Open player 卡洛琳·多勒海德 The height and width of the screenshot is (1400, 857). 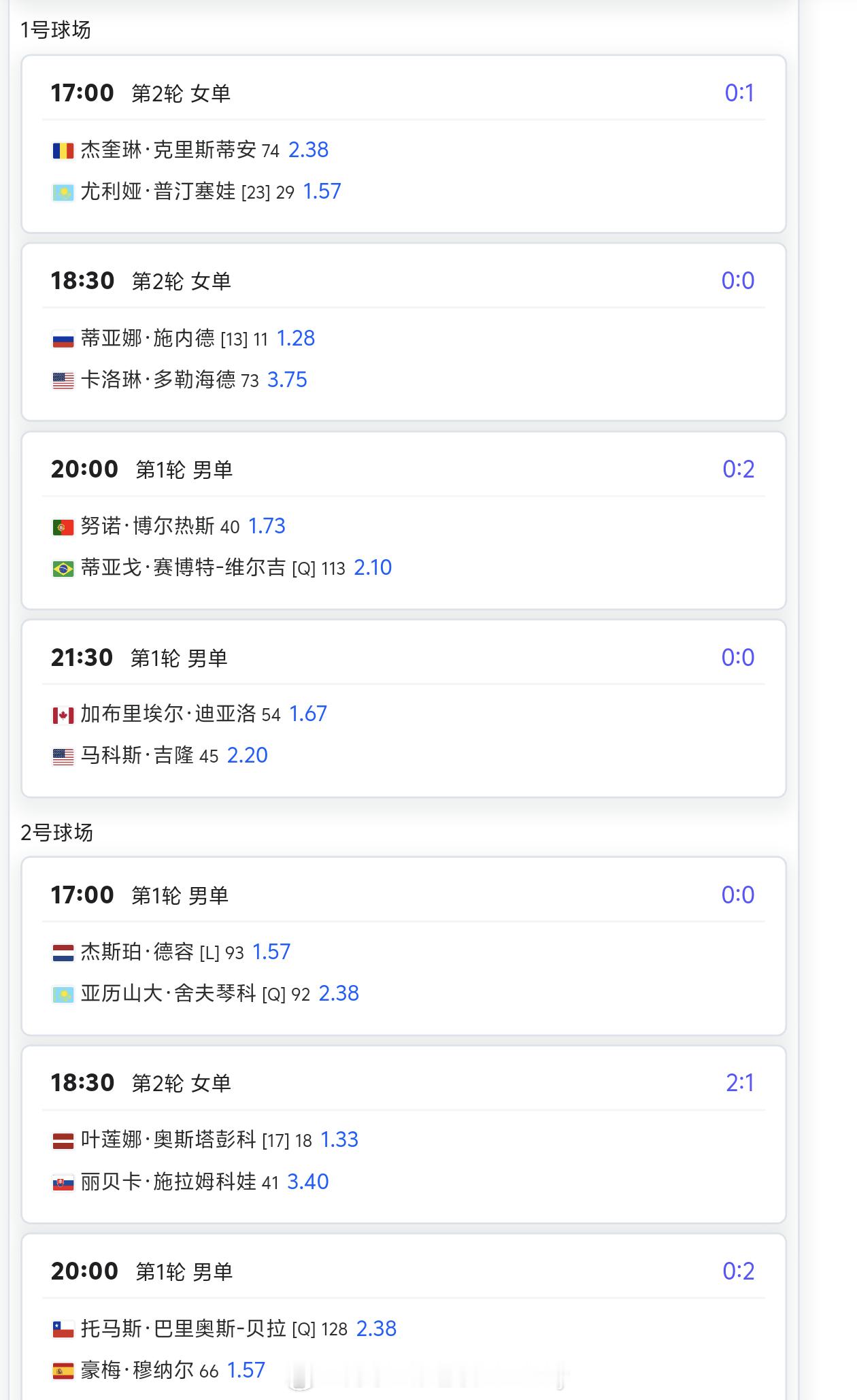[158, 380]
